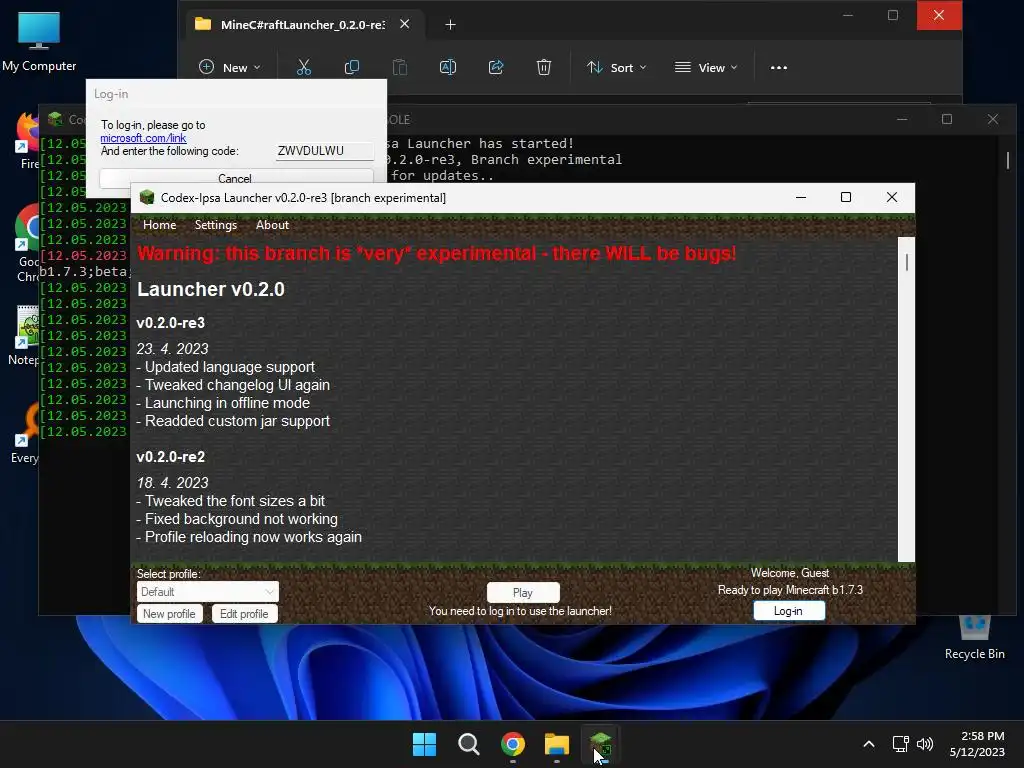Viewport: 1024px width, 768px height.
Task: Cancel the Log-in dialog
Action: pyautogui.click(x=236, y=178)
